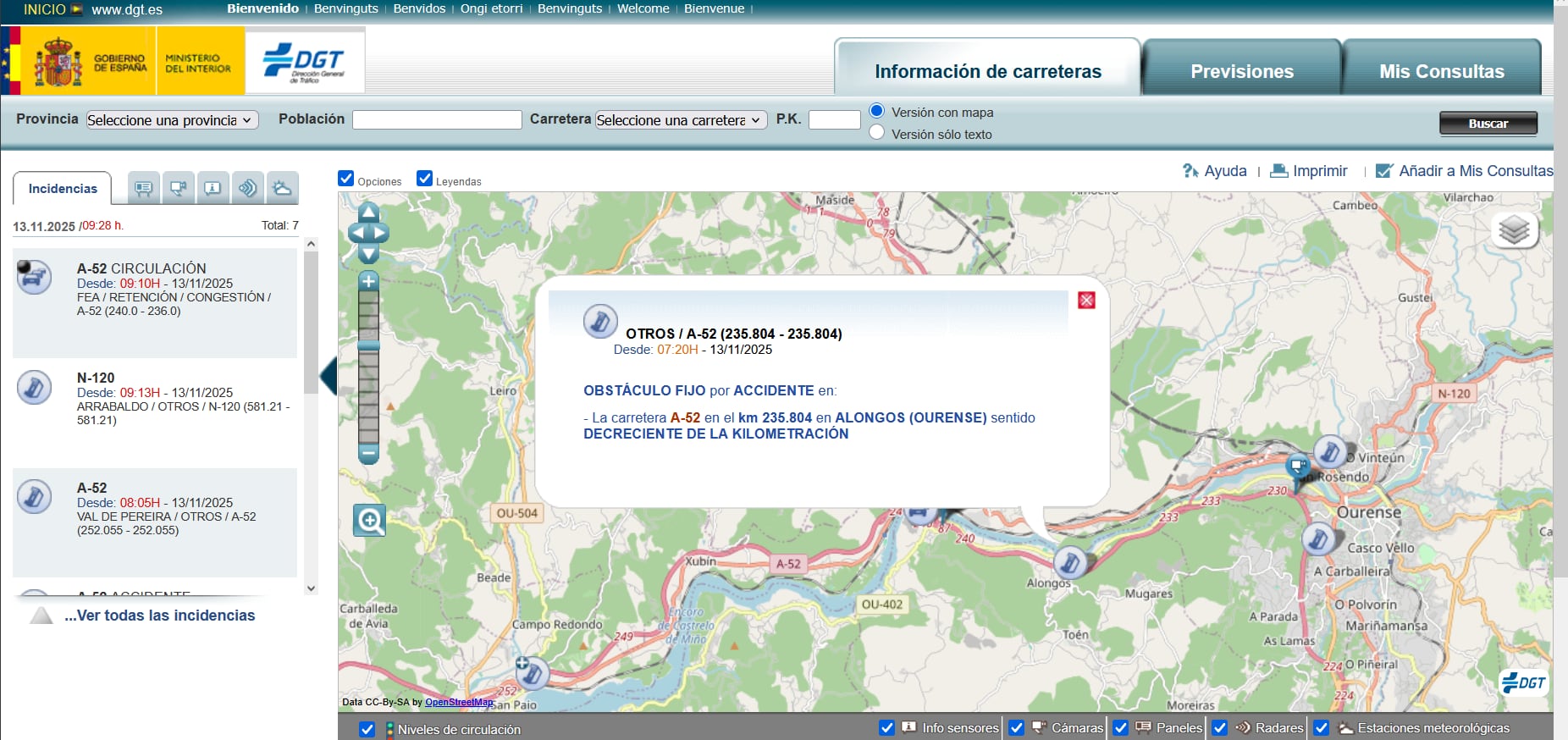The width and height of the screenshot is (1568, 740).
Task: Open the OpenStreetMap attribution link
Action: click(x=459, y=702)
